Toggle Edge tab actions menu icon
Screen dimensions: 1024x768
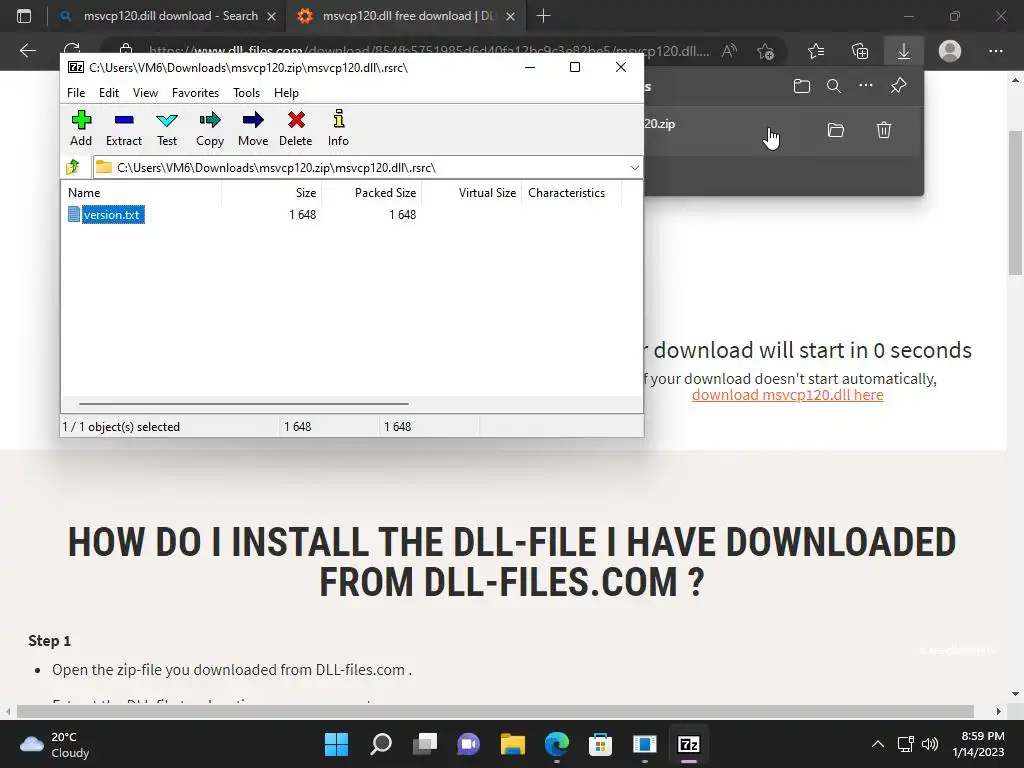pyautogui.click(x=24, y=16)
